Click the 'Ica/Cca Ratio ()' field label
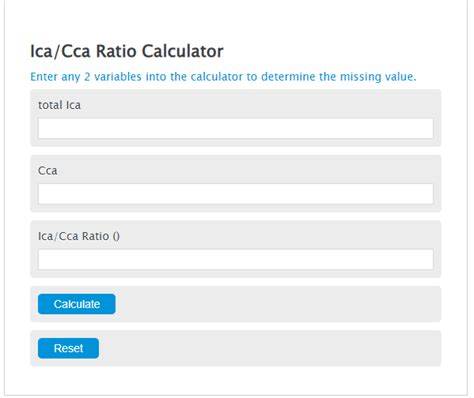 point(79,236)
